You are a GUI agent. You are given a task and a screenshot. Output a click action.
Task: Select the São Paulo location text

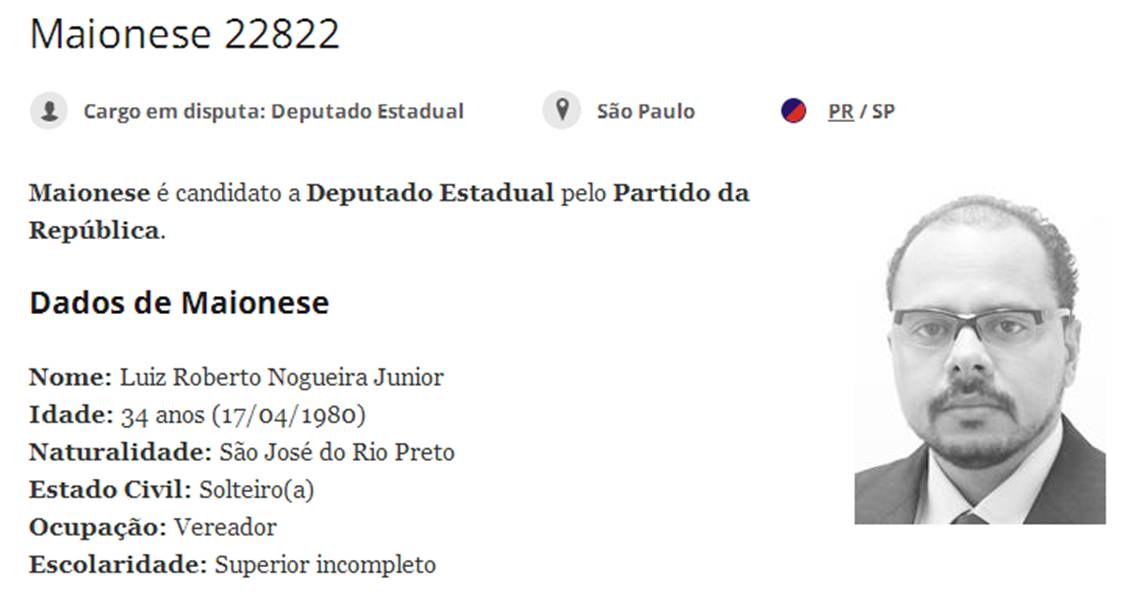(x=645, y=112)
